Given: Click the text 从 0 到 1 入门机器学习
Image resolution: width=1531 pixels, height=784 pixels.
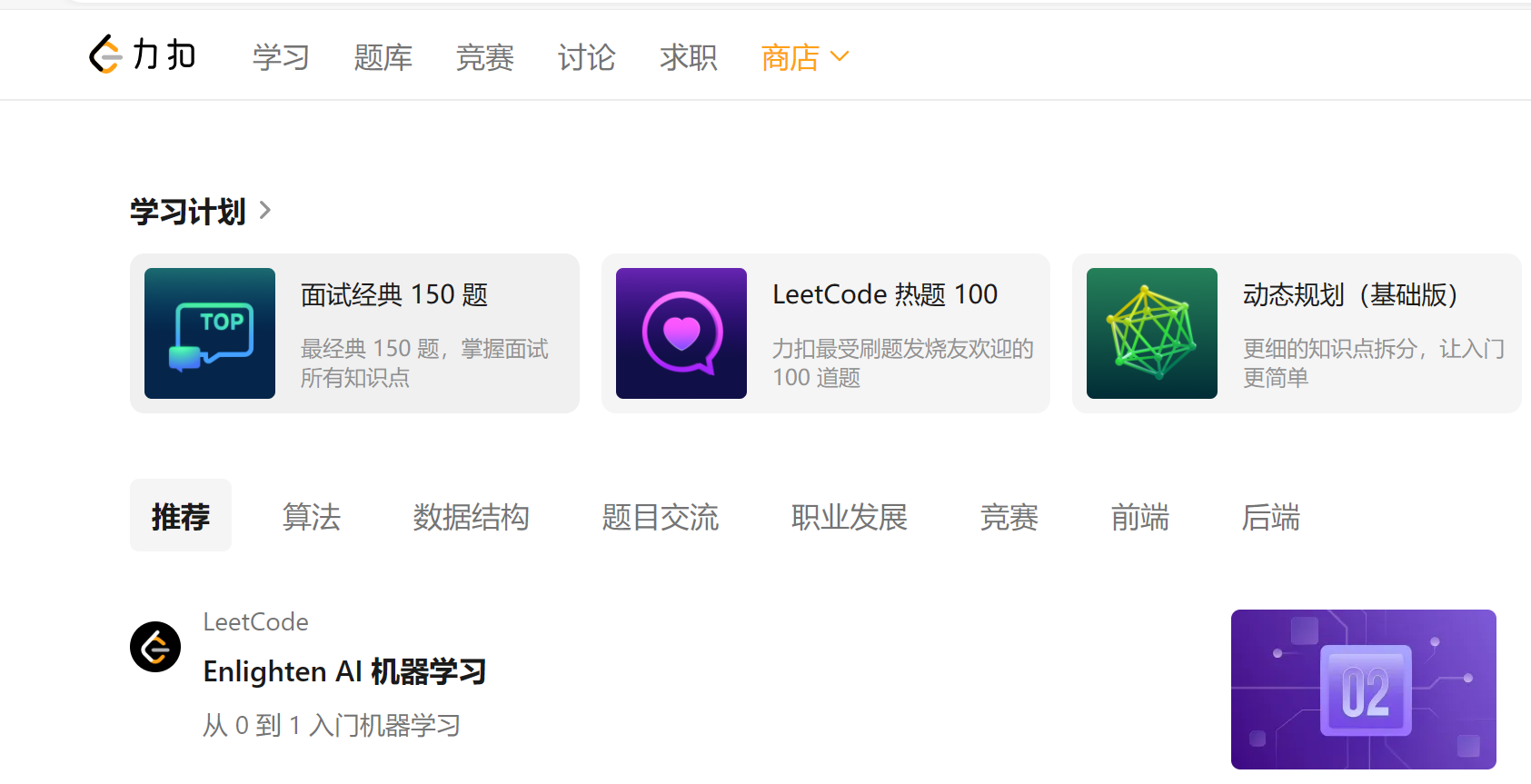Looking at the screenshot, I should tap(332, 725).
